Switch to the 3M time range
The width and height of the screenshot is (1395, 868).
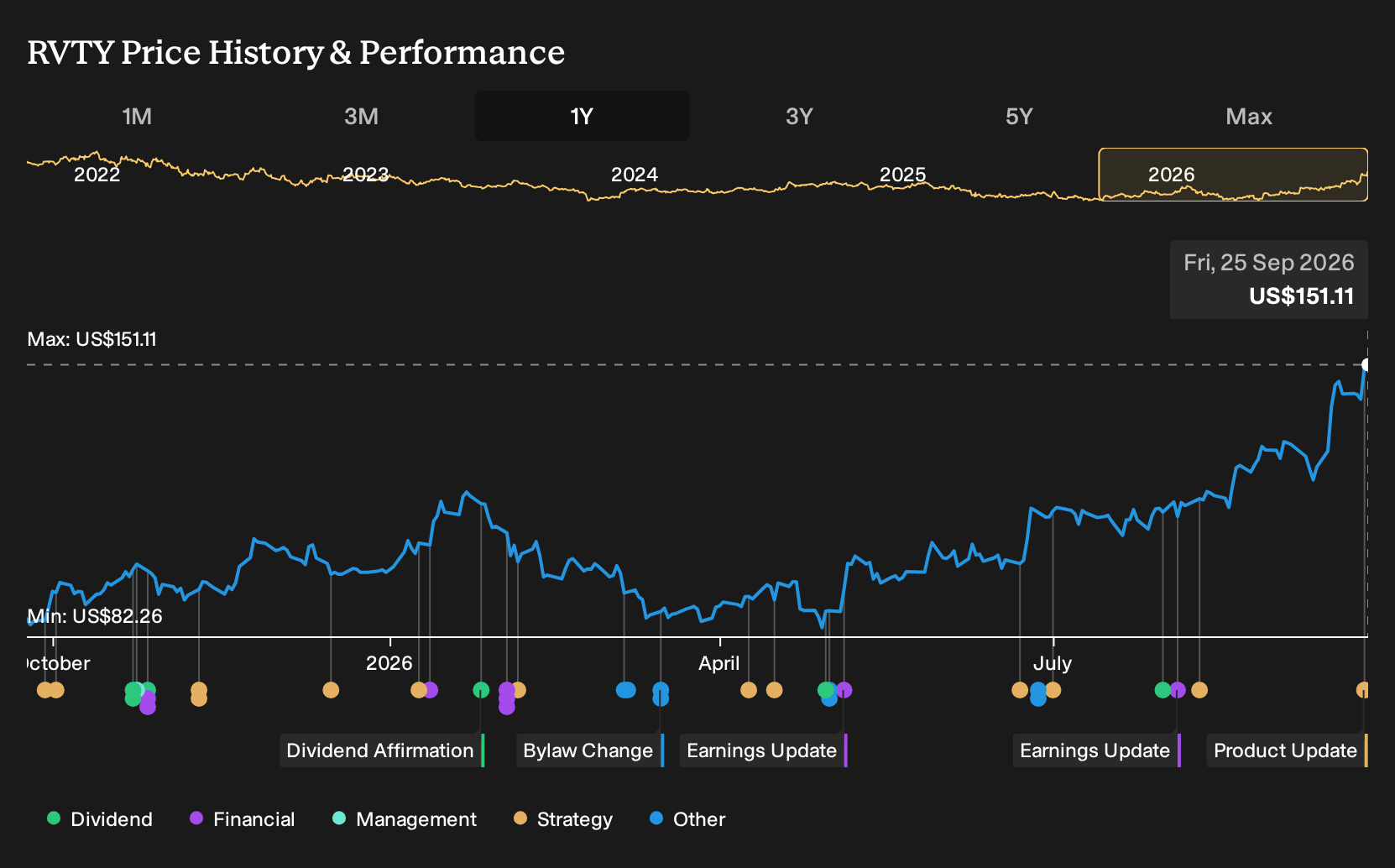coord(361,116)
